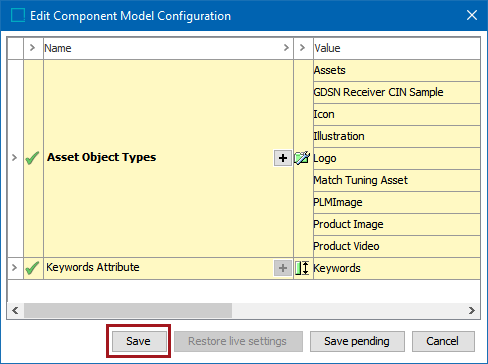This screenshot has height=364, width=488.
Task: Close the Edit Component Model Configuration dialog
Action: (472, 15)
